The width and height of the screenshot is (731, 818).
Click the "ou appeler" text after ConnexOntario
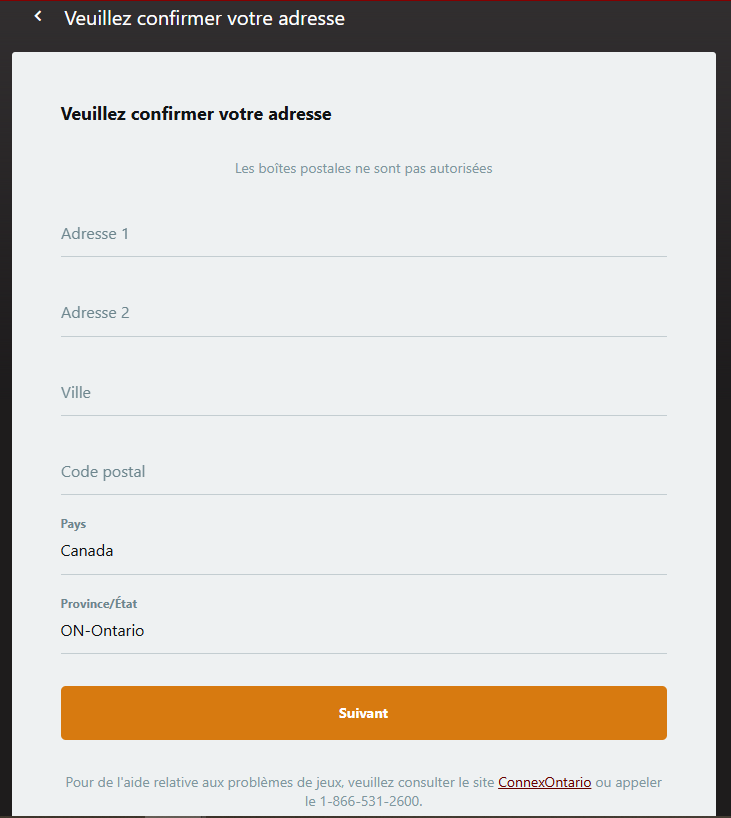tap(628, 782)
